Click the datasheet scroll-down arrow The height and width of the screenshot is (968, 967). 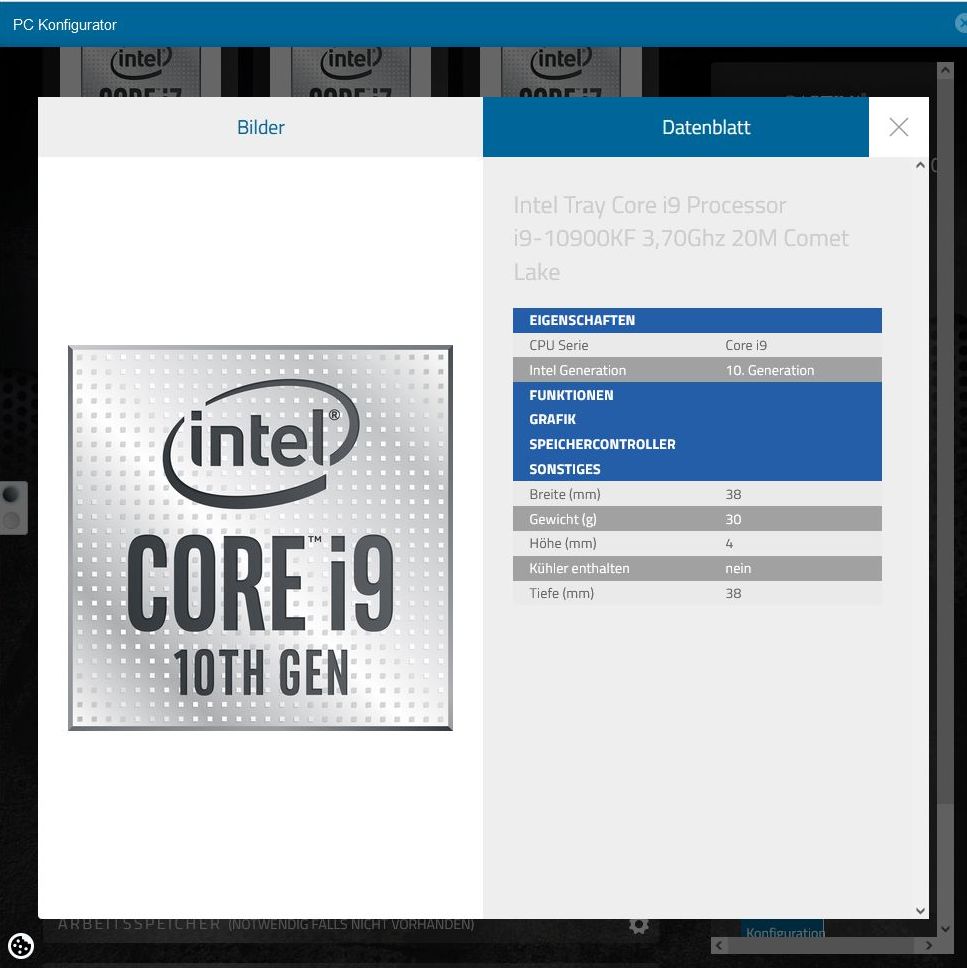click(920, 911)
